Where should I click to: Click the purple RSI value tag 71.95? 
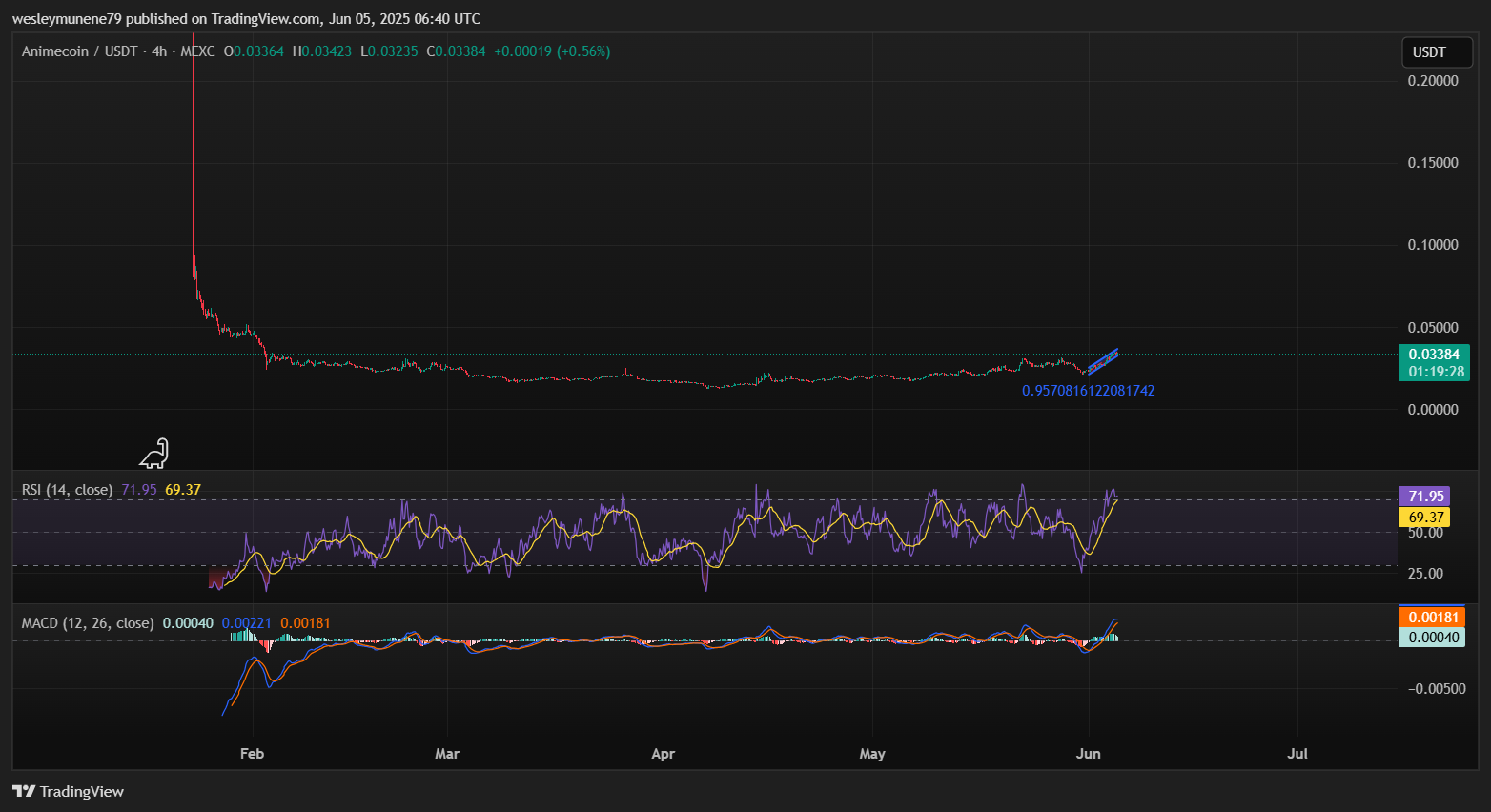click(1425, 496)
